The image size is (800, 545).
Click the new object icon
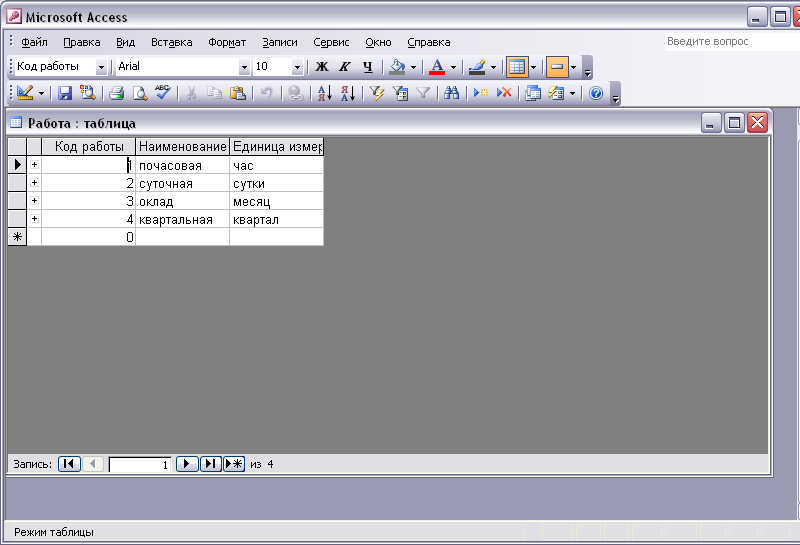(556, 93)
